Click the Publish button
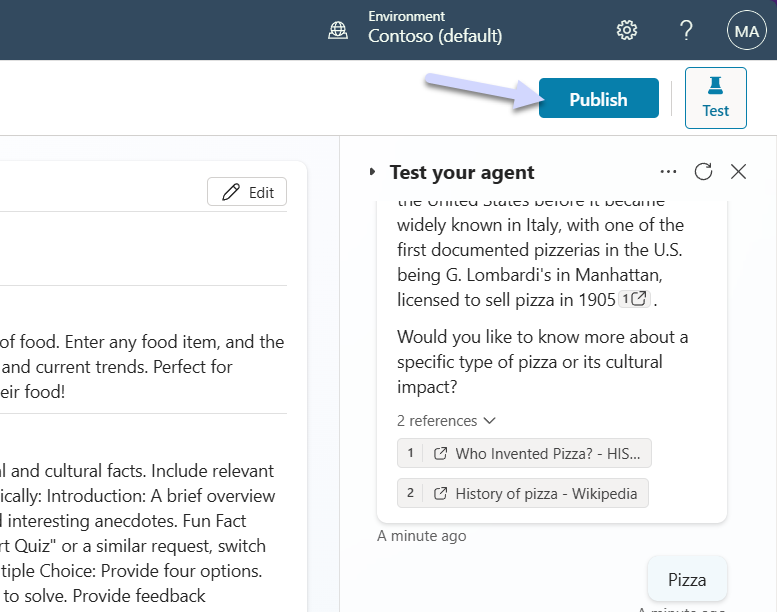 (x=599, y=98)
